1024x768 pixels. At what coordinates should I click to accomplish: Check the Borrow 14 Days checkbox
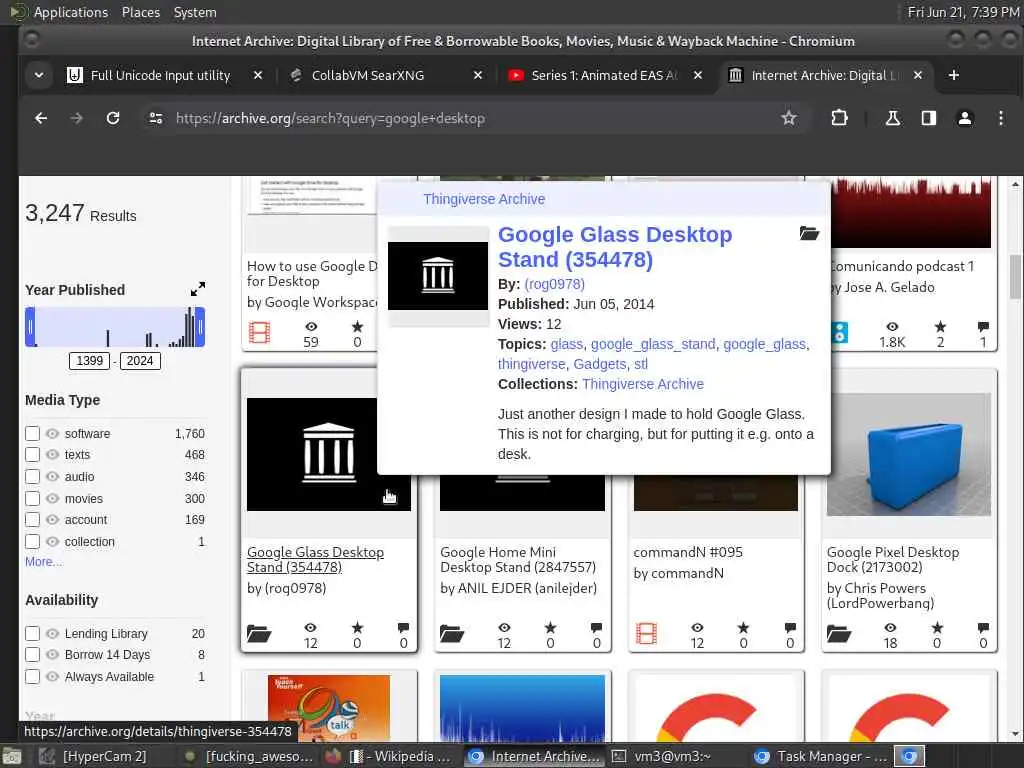33,654
